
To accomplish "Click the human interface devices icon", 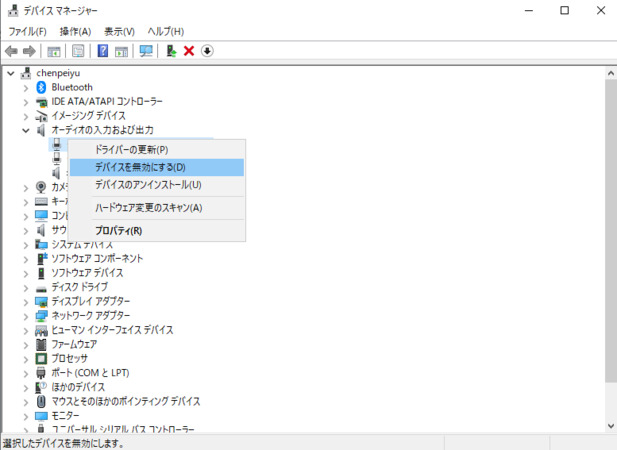I will (41, 330).
